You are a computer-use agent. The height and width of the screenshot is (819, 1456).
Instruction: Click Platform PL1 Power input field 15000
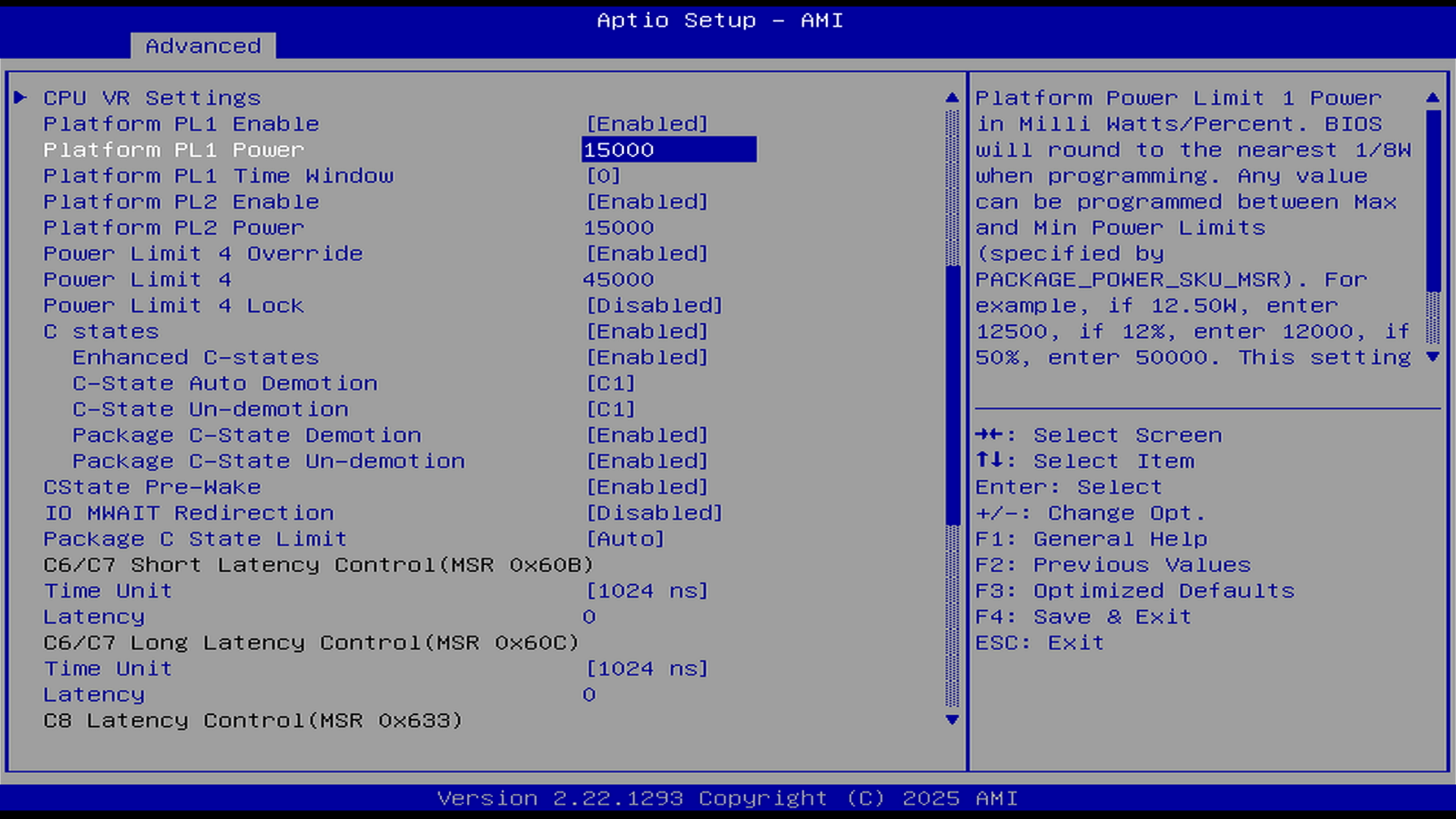pos(668,149)
